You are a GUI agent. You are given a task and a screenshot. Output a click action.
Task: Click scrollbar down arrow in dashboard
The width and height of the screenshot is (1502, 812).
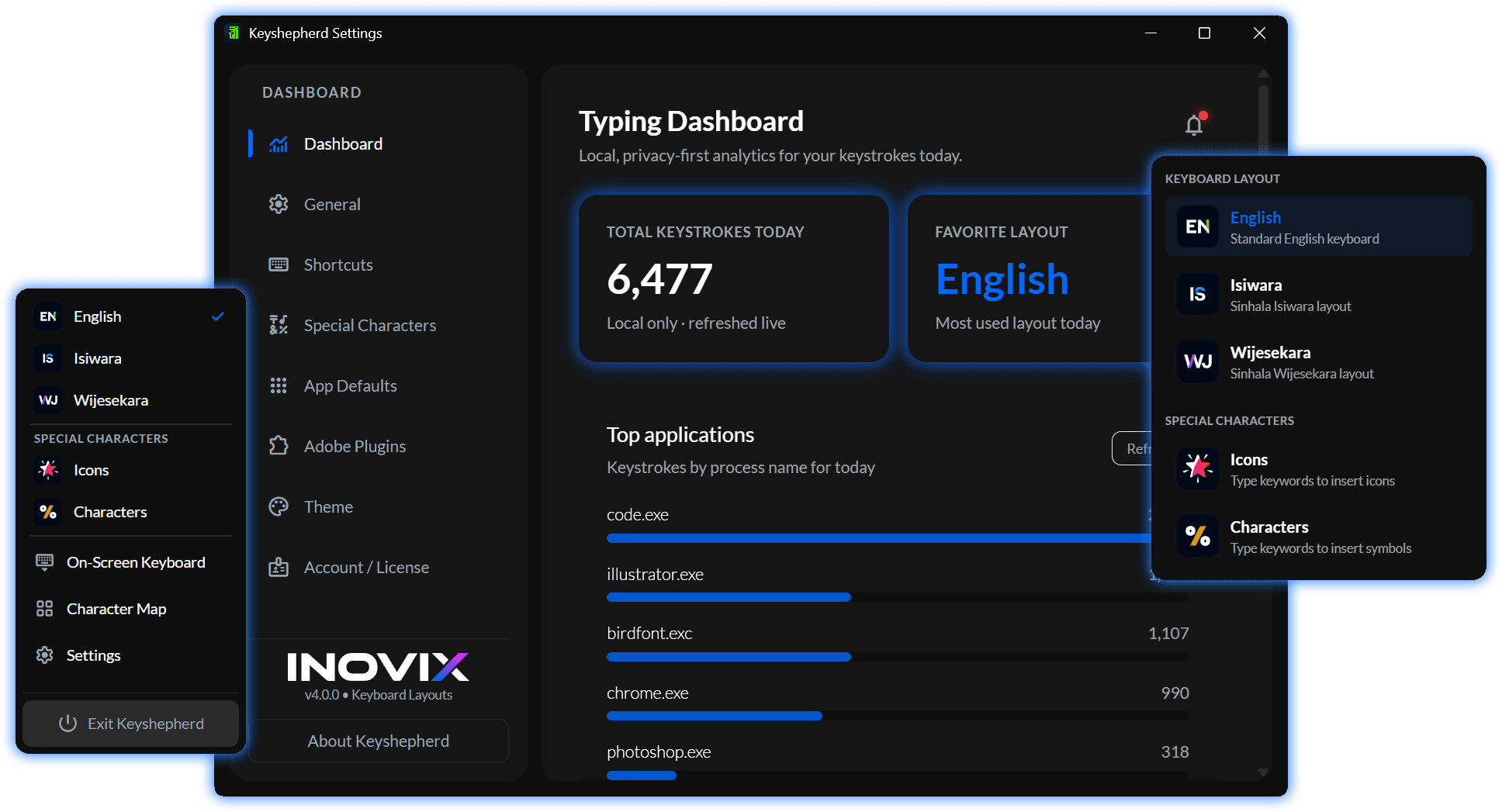1263,772
